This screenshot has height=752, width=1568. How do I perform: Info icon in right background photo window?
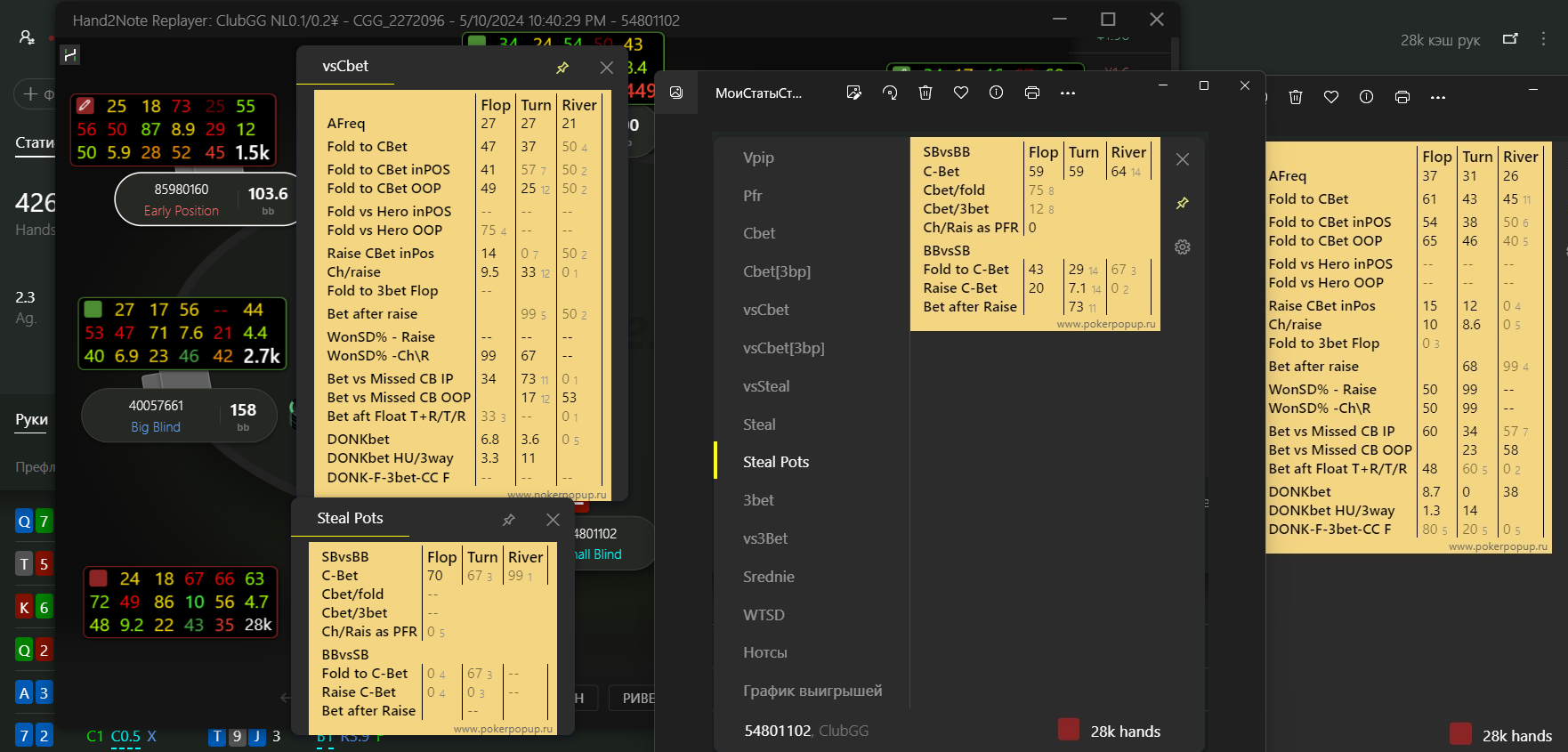coord(1367,97)
